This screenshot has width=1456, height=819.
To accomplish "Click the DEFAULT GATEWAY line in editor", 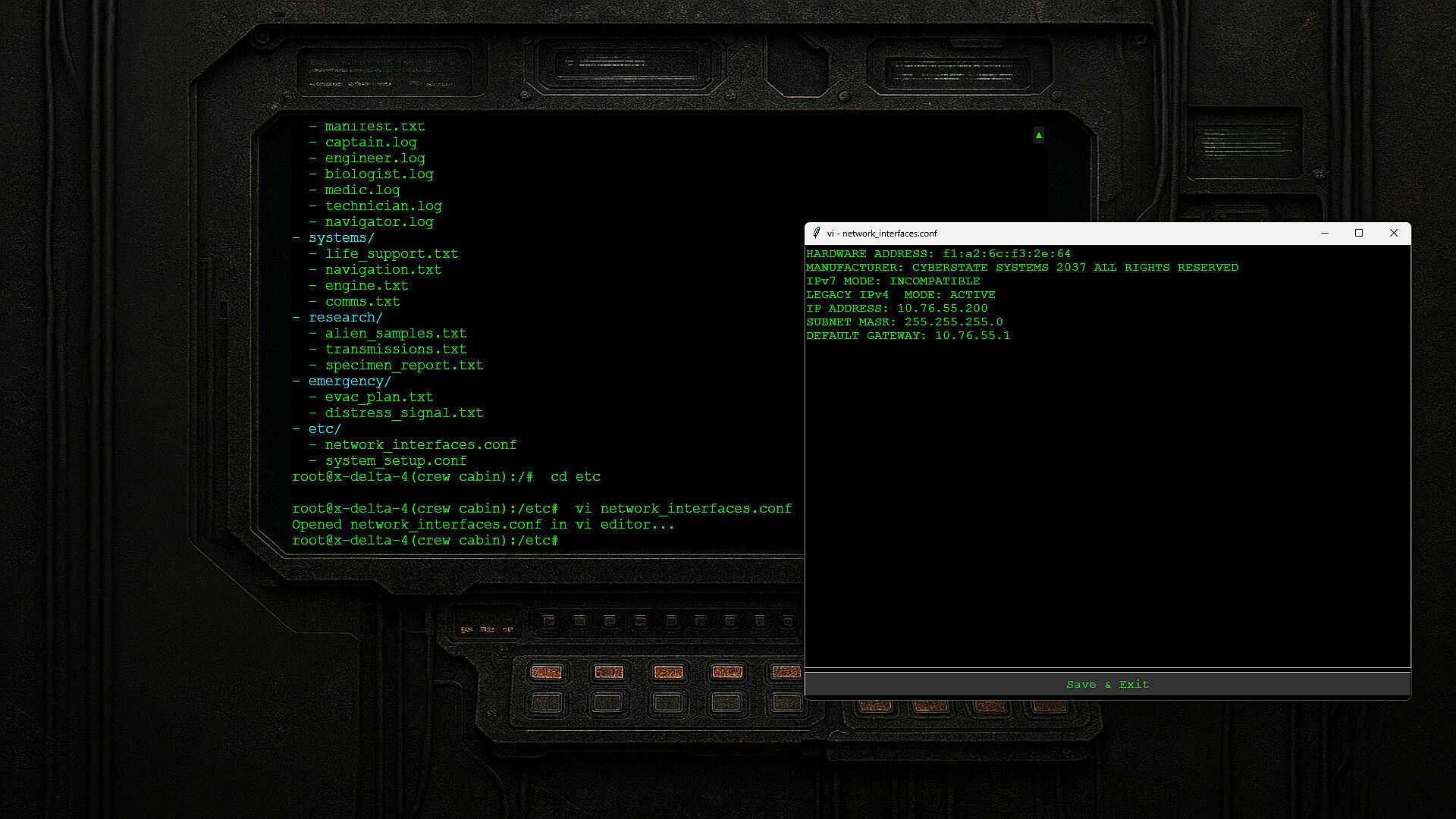I will pos(908,336).
